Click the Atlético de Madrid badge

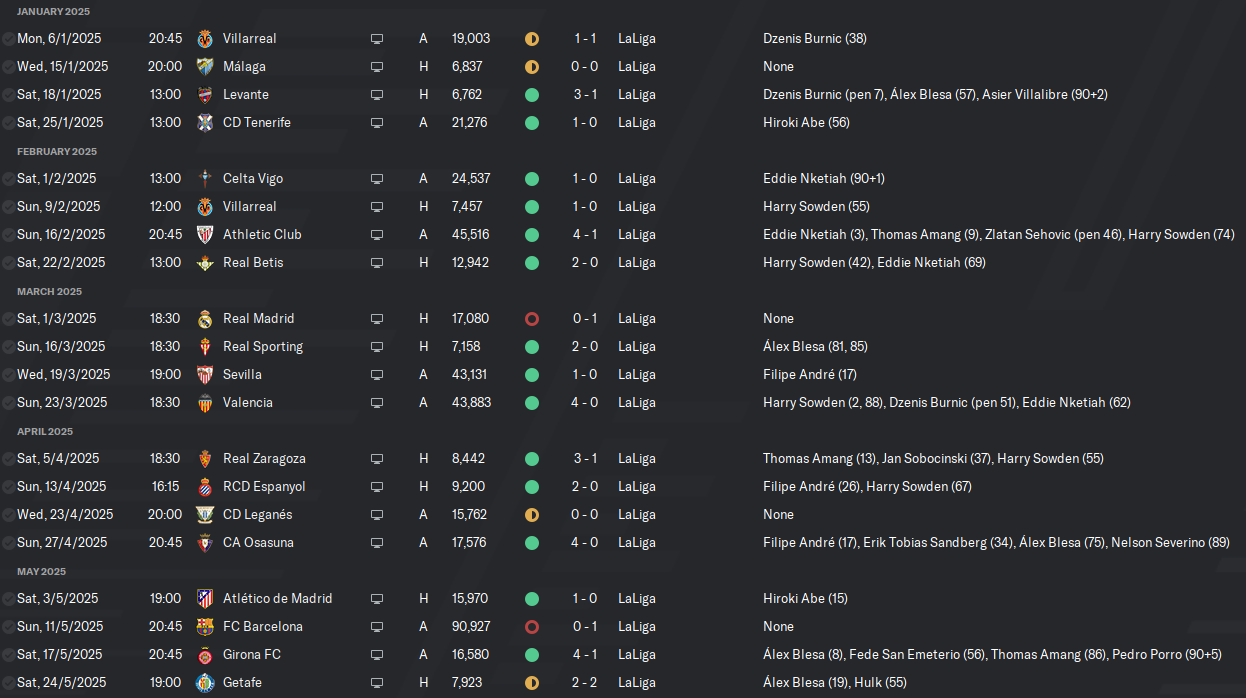coord(205,598)
